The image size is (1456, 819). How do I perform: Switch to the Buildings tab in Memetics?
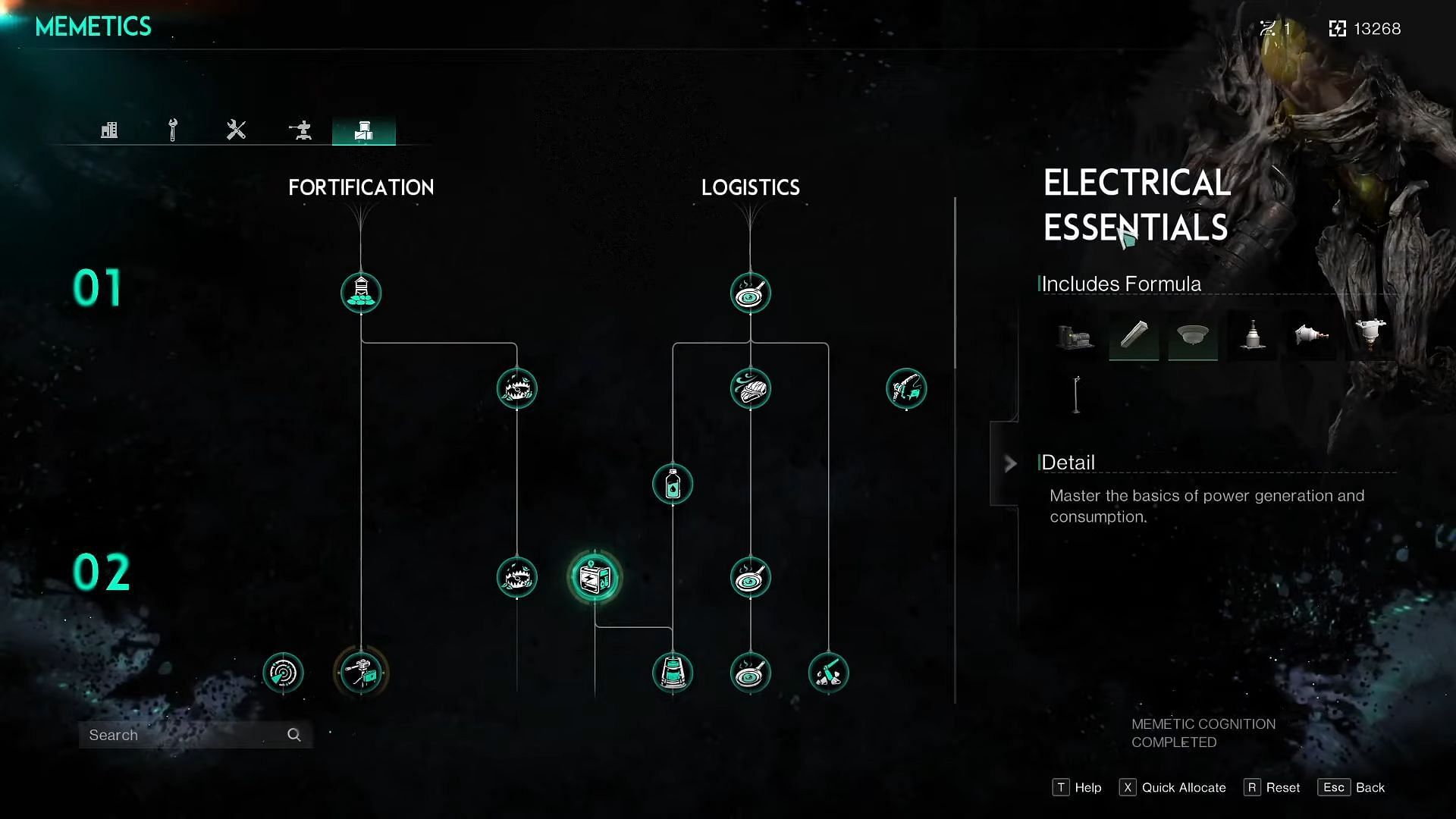coord(108,129)
